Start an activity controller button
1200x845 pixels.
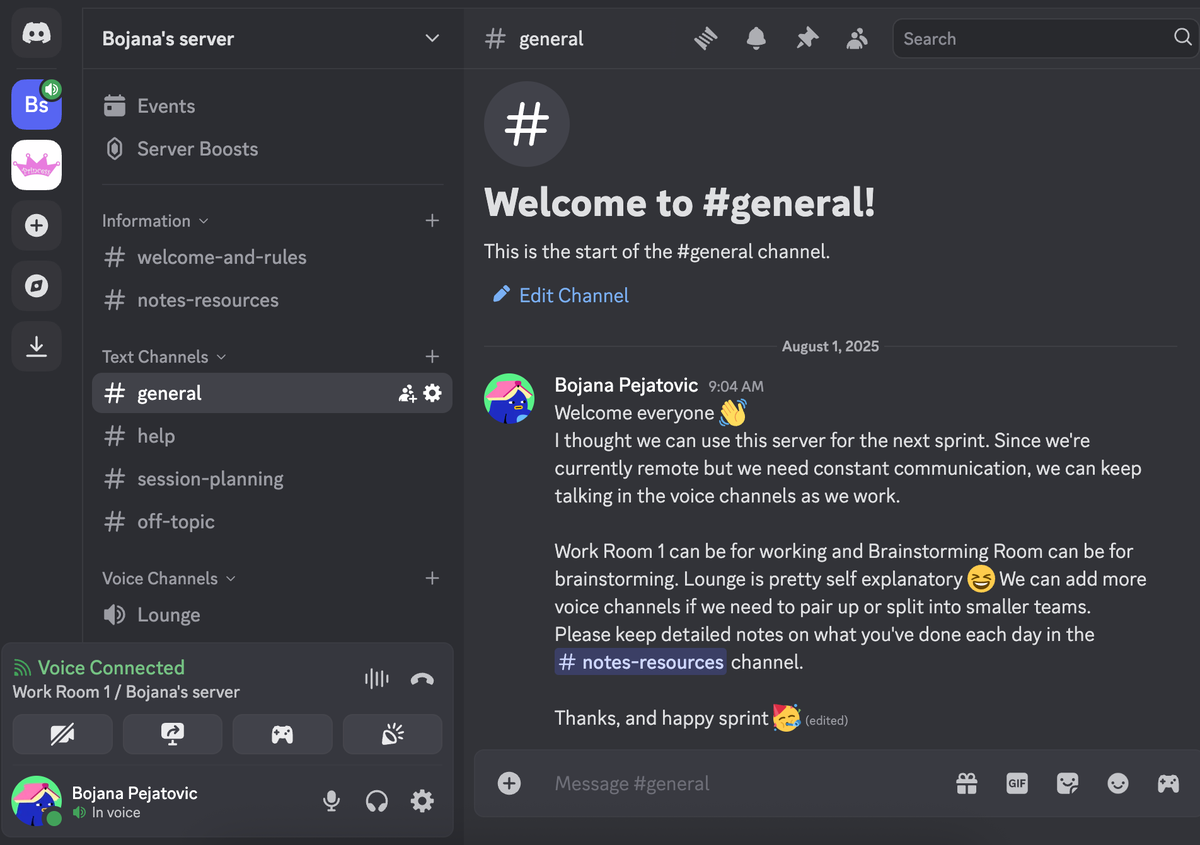[282, 734]
